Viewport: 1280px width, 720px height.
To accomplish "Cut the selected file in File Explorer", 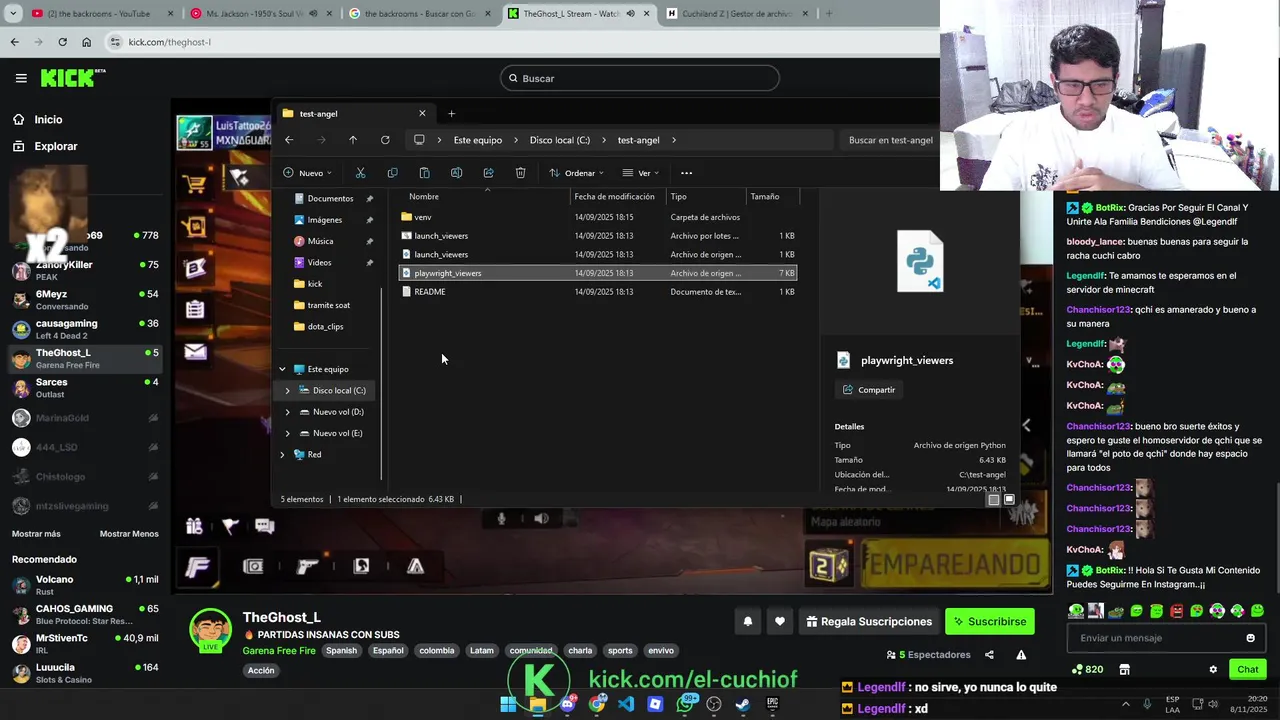I will tap(360, 173).
